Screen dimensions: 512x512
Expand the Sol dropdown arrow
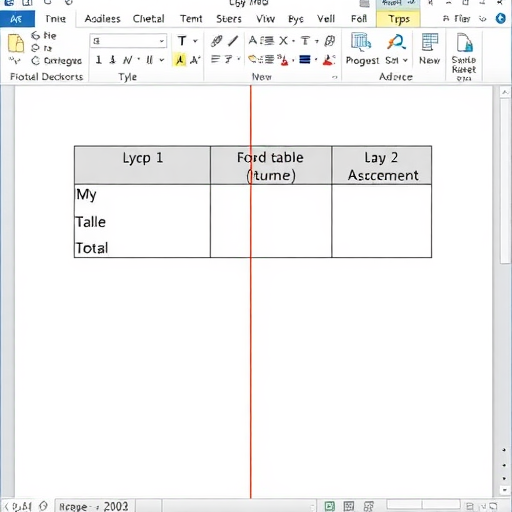[x=405, y=60]
